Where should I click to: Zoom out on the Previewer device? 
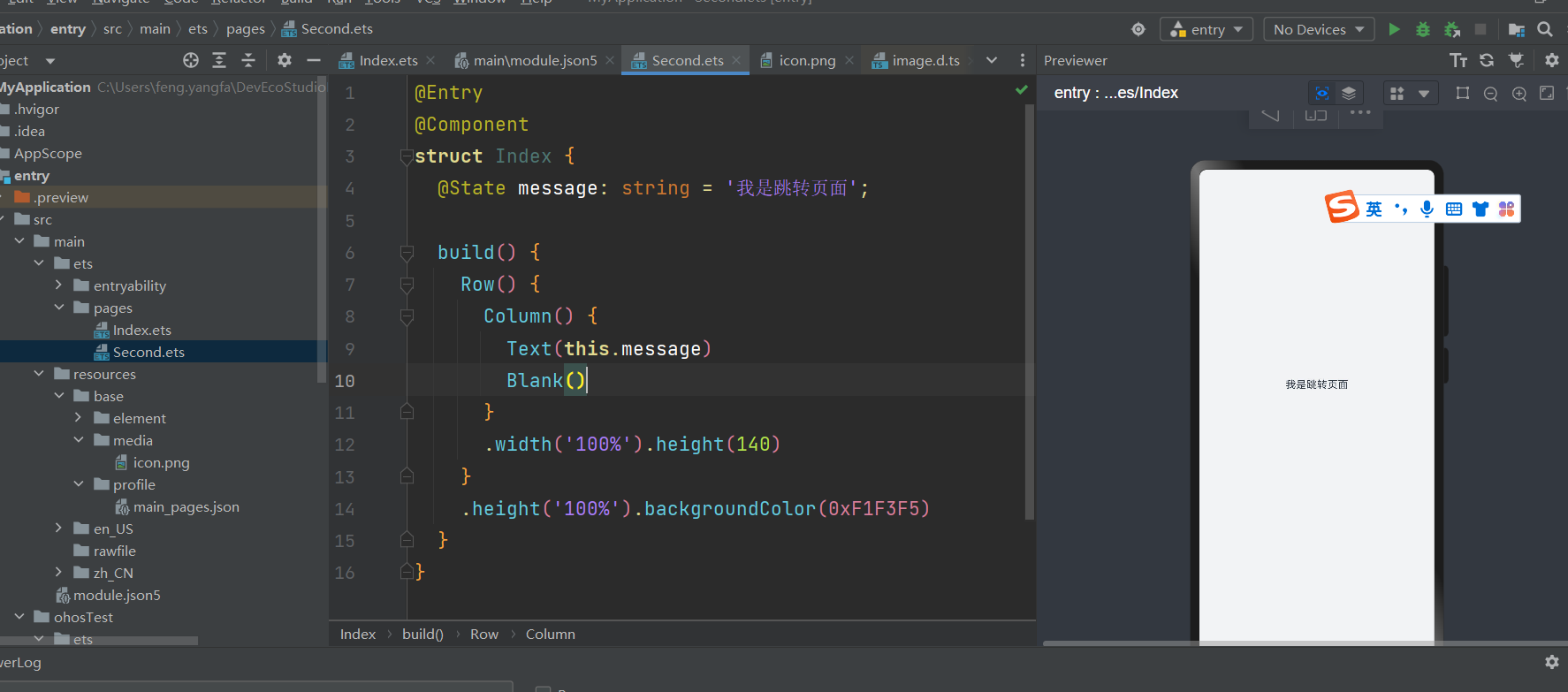click(1491, 94)
